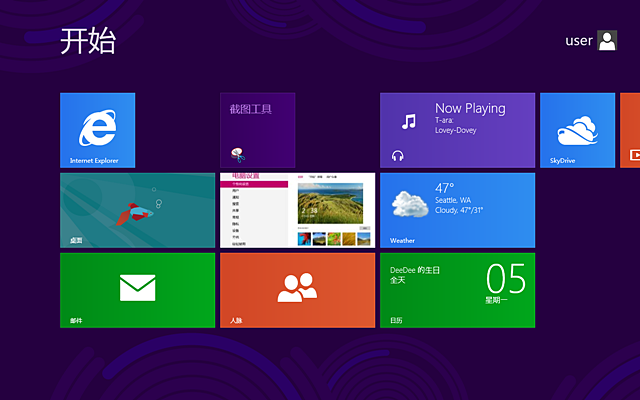Click the cloud icon on the Weather tile

point(410,204)
